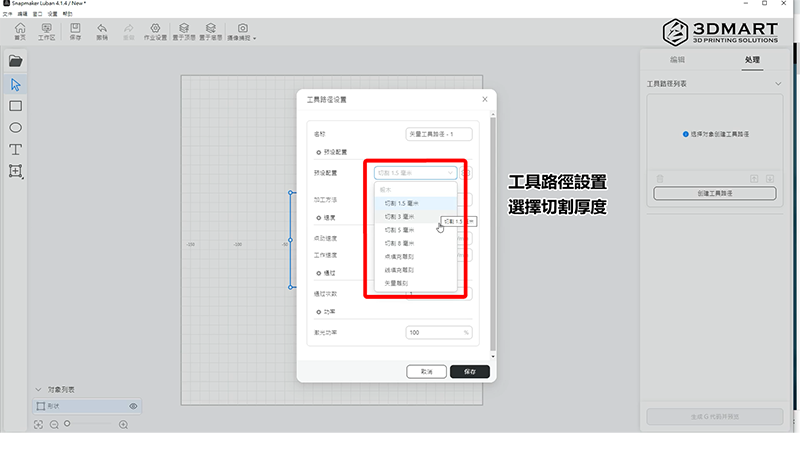This screenshot has height=450, width=800.
Task: Collapse the 工具路径列表 toolpath list chevron
Action: click(x=778, y=85)
